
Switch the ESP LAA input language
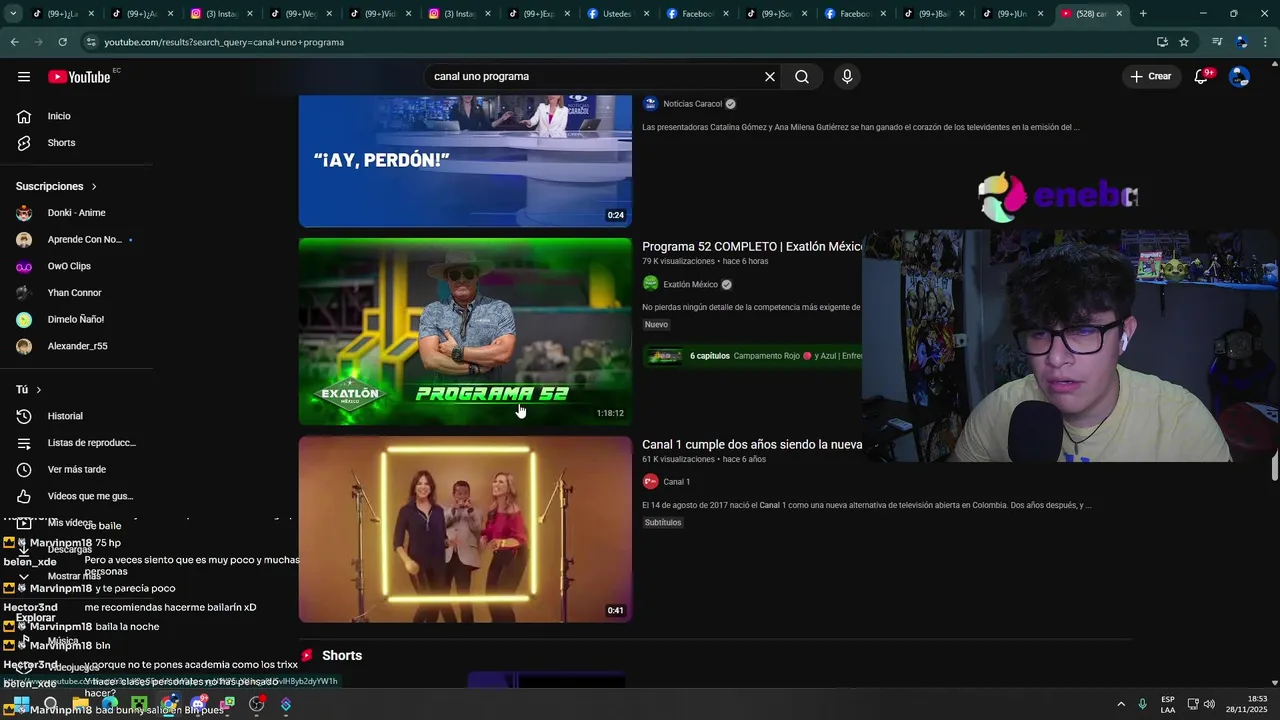tap(1168, 704)
